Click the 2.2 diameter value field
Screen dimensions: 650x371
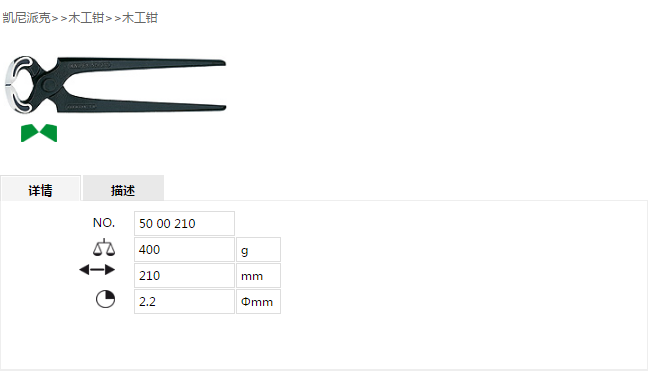(x=184, y=301)
